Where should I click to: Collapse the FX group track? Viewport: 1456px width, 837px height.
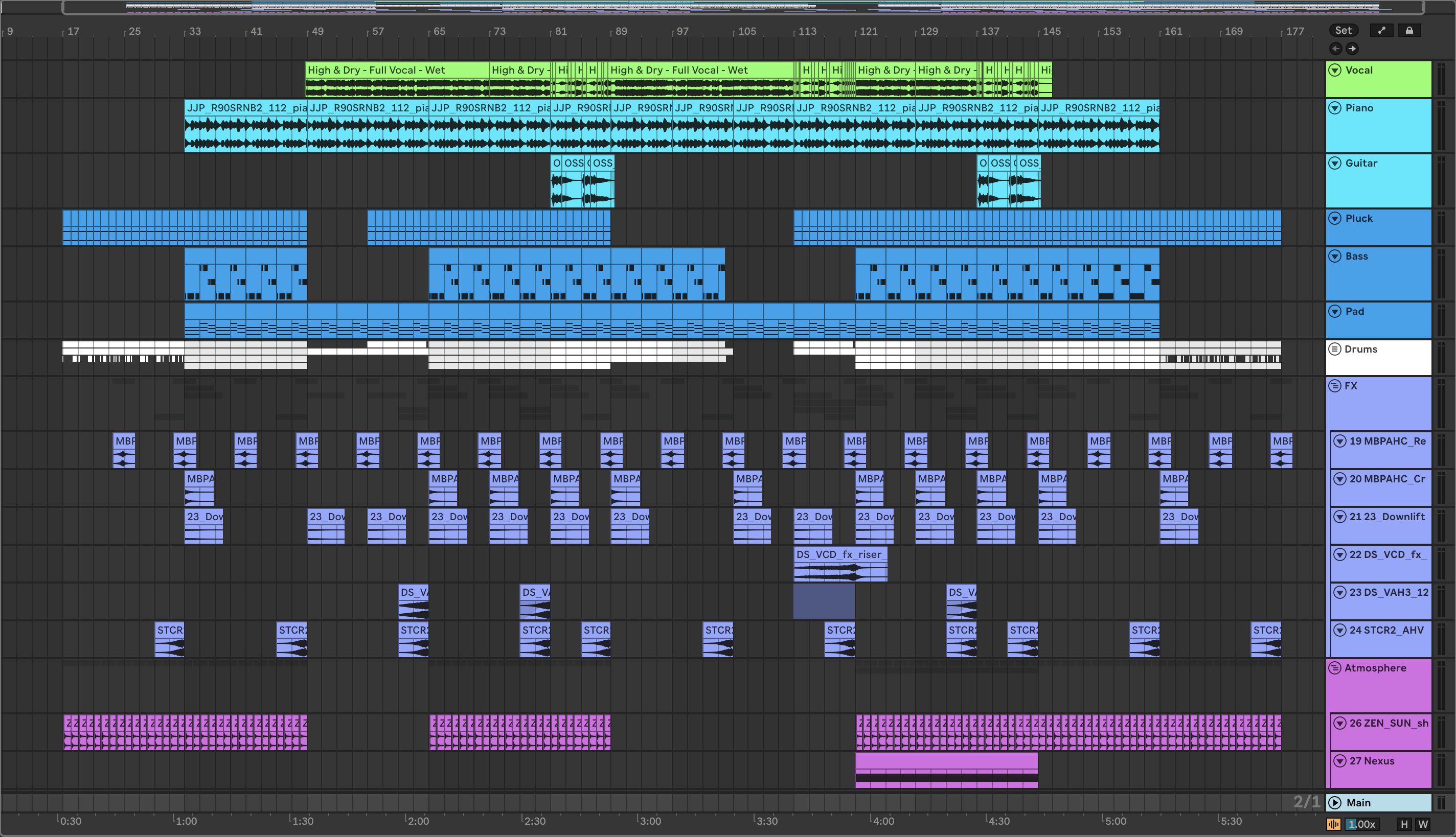click(x=1335, y=386)
